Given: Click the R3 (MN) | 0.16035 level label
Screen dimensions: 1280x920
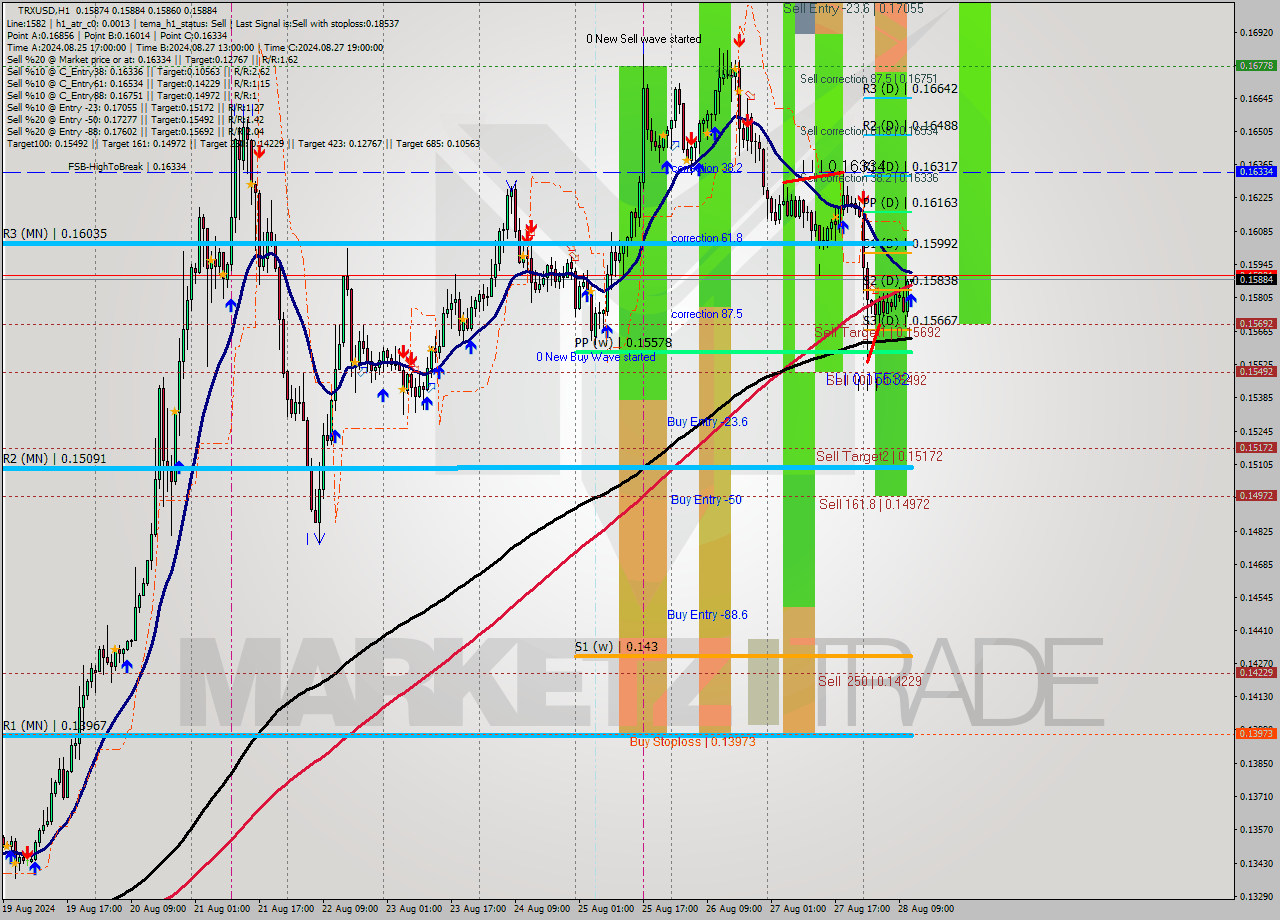Looking at the screenshot, I should coord(55,234).
